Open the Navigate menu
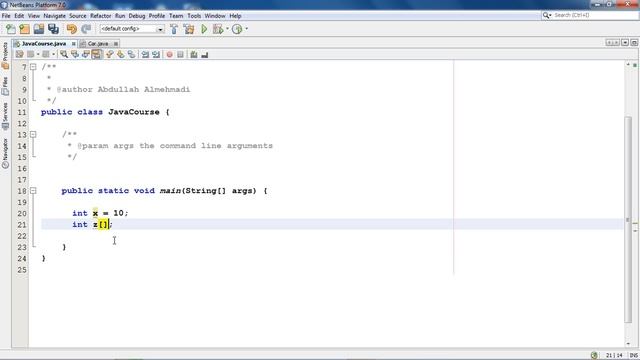 point(54,16)
